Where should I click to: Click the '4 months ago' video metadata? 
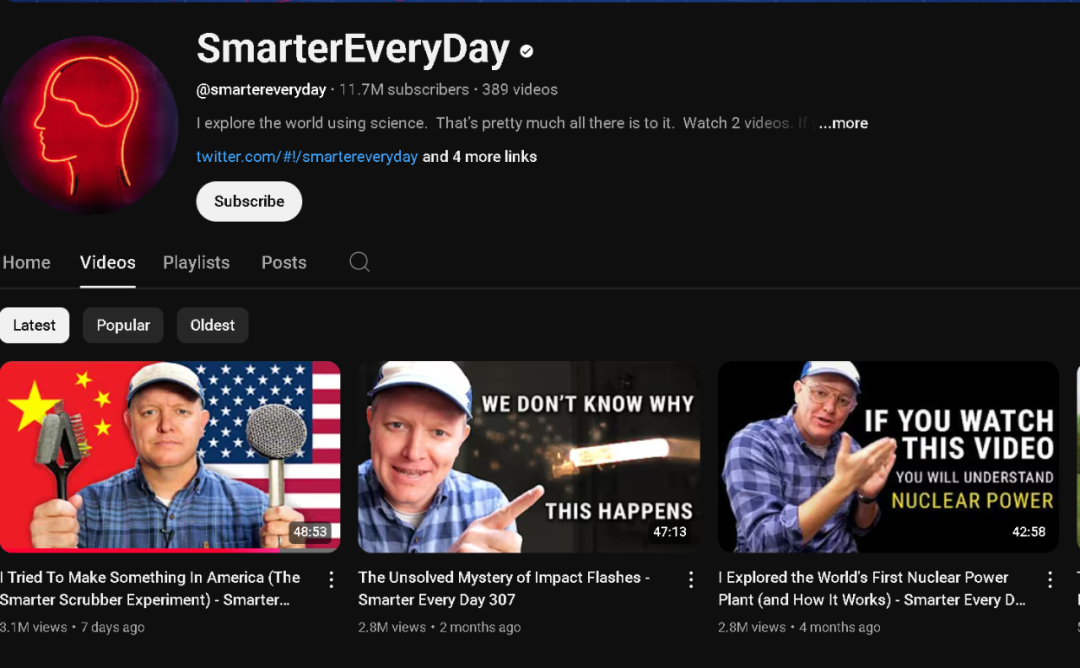(840, 627)
